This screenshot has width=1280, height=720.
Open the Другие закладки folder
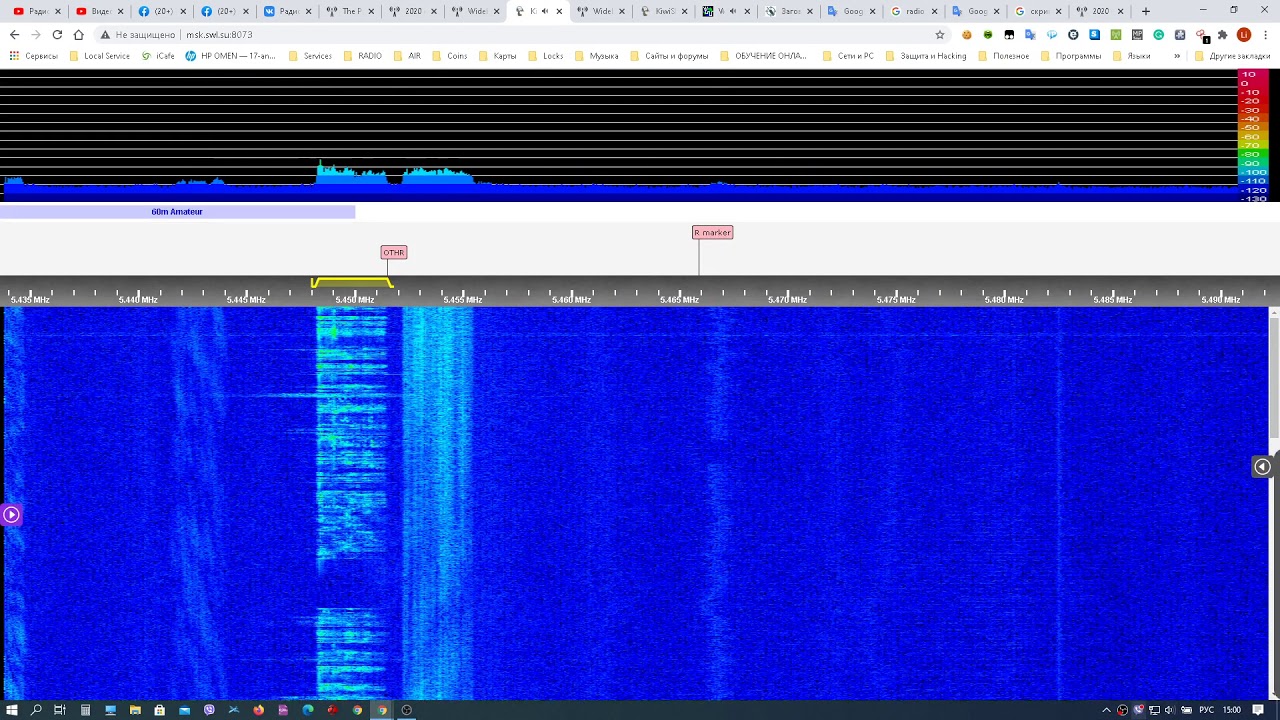1232,56
